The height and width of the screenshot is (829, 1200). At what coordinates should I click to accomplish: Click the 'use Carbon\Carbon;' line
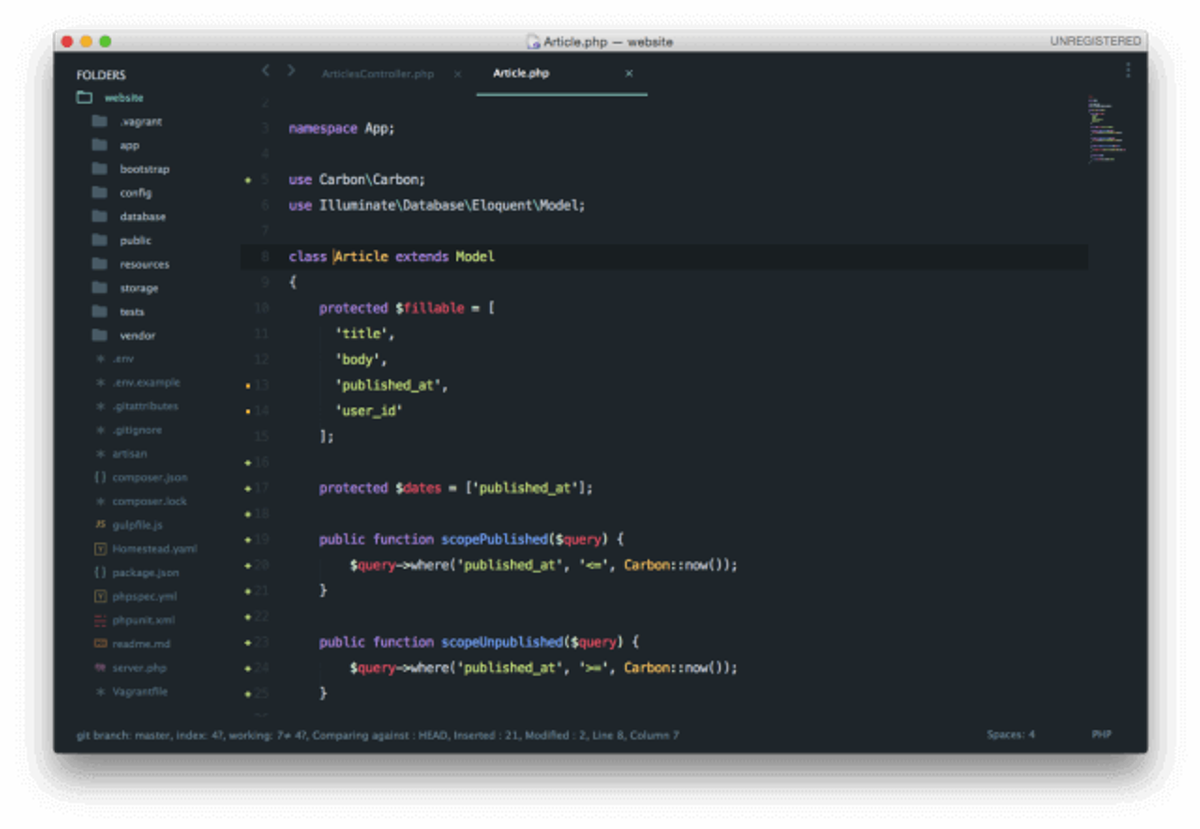coord(357,180)
